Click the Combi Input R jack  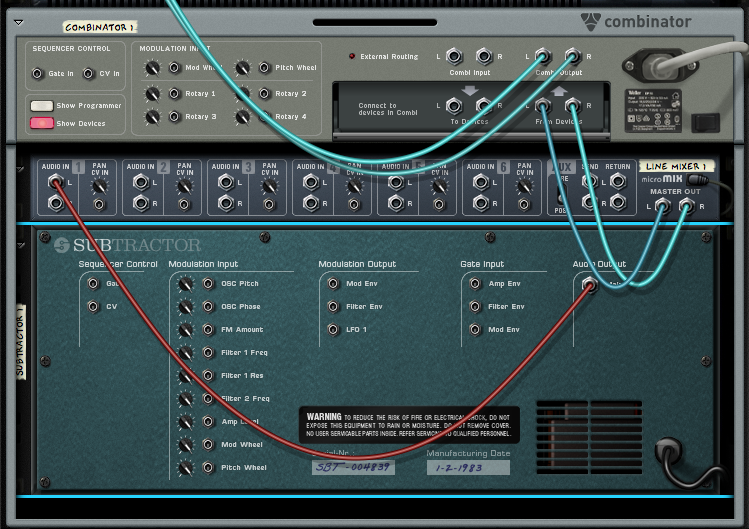484,56
